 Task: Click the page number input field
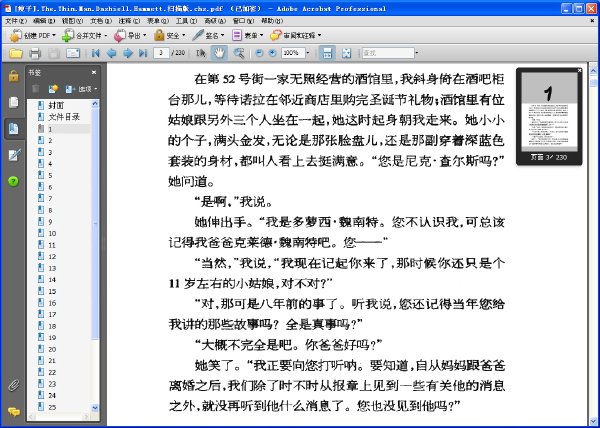(161, 53)
